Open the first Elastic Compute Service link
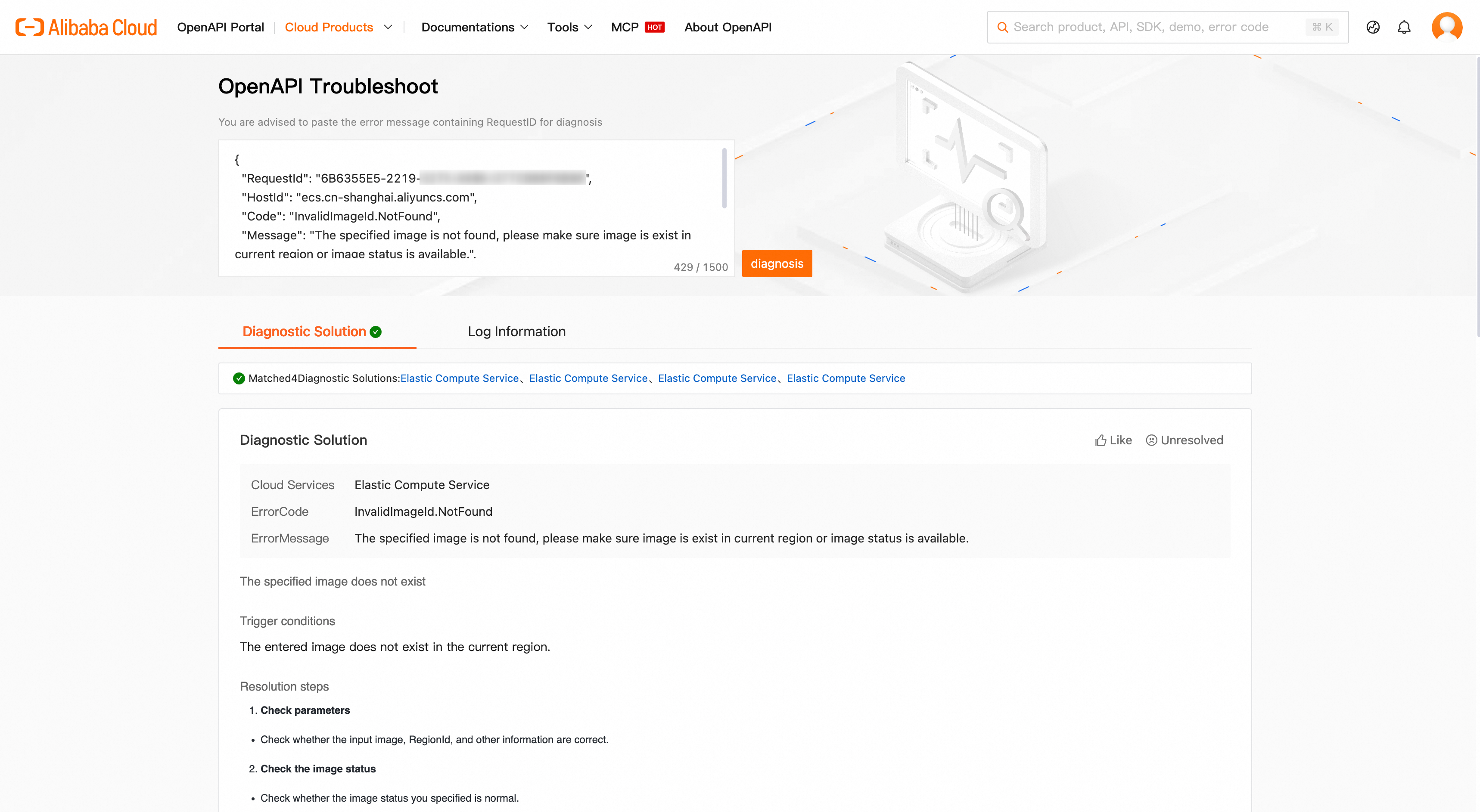 pyautogui.click(x=459, y=378)
